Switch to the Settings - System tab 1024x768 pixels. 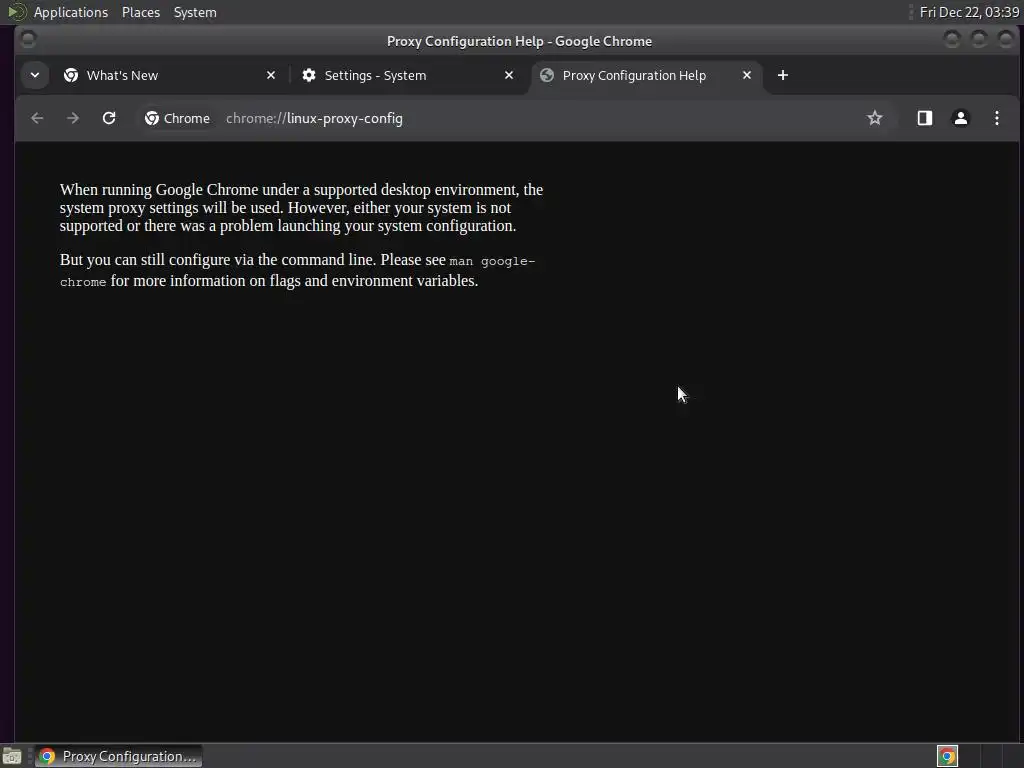408,75
